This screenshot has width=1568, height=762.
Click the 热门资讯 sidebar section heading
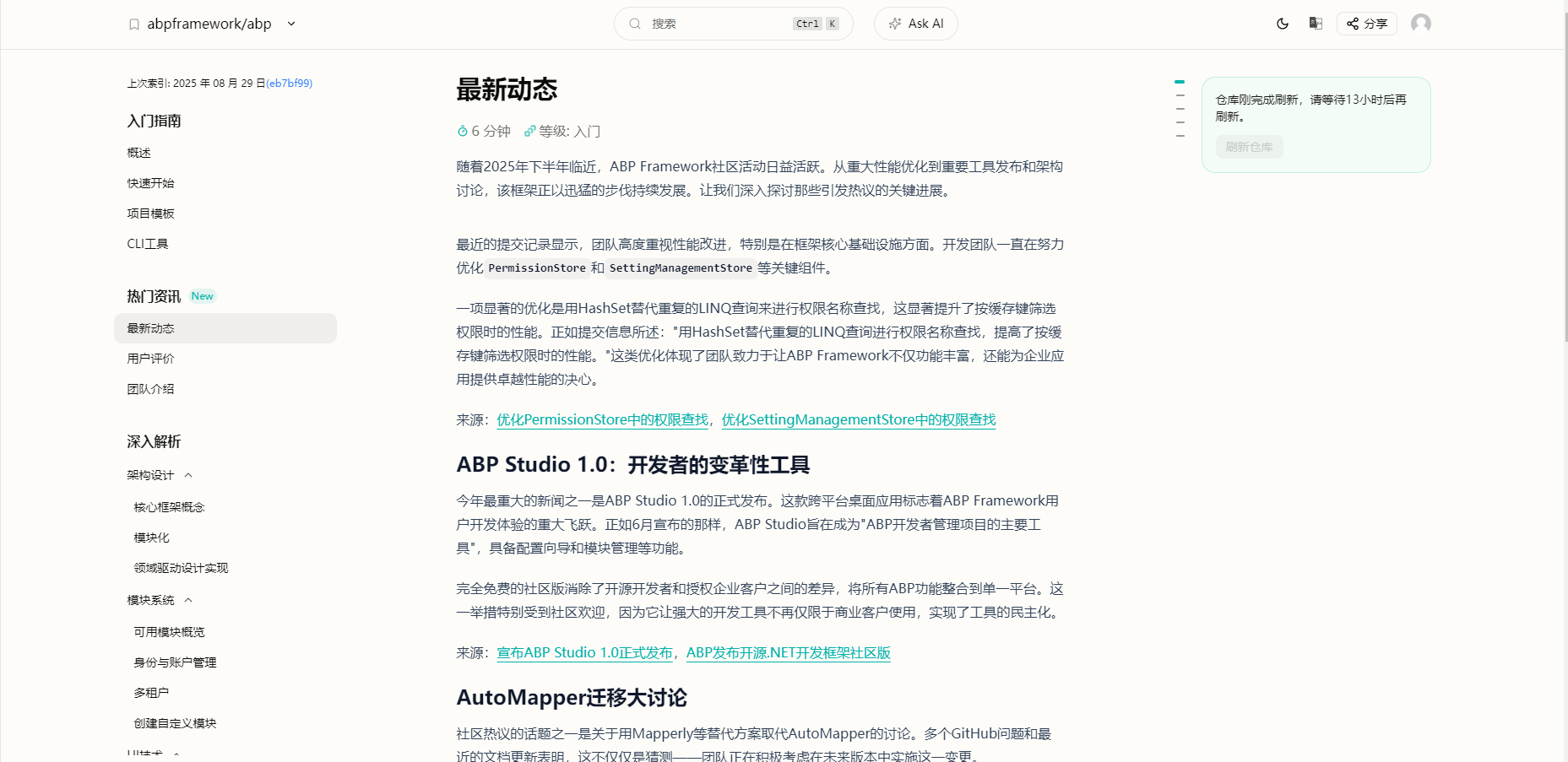click(155, 296)
